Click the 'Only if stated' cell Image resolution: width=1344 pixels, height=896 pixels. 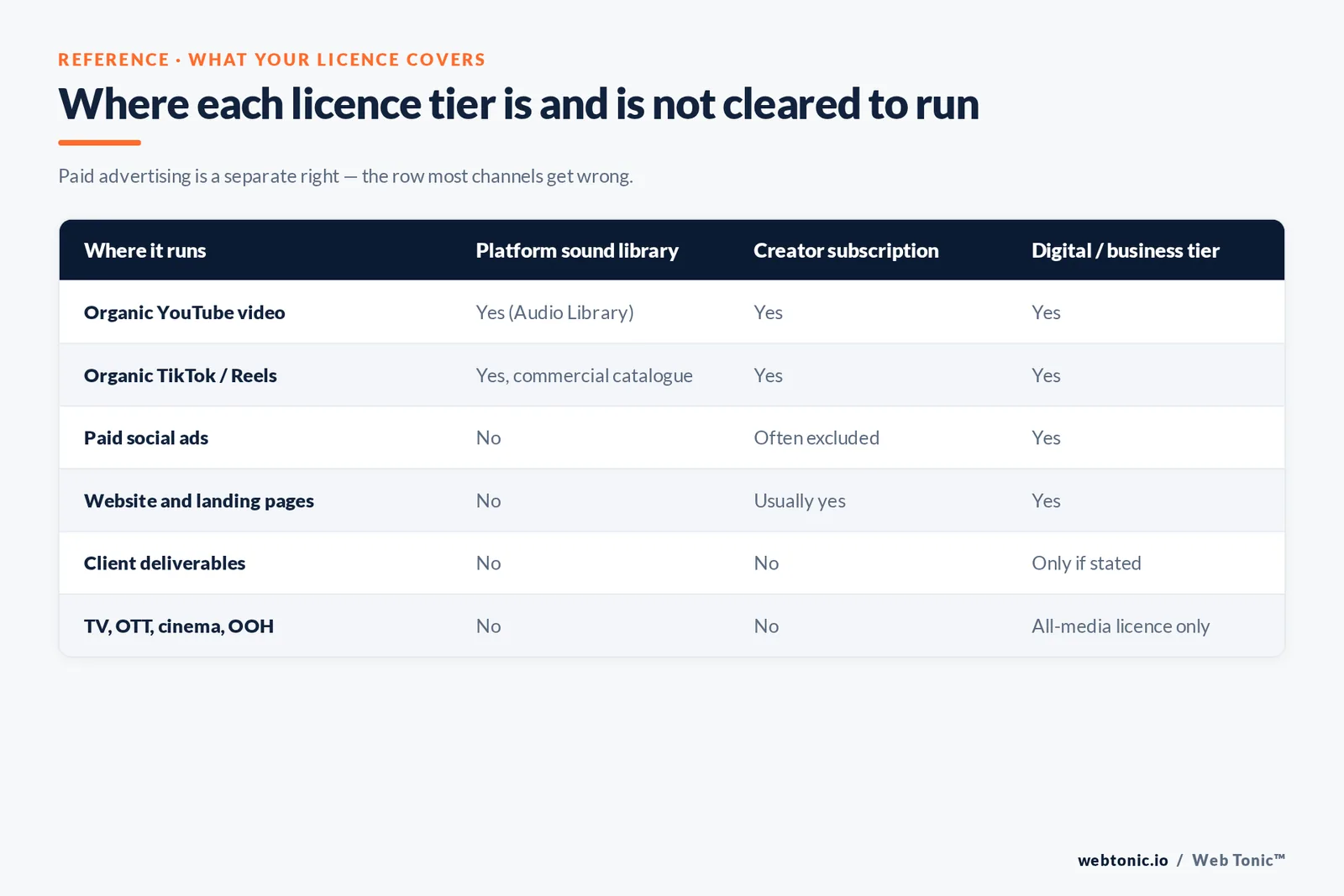click(x=1086, y=563)
